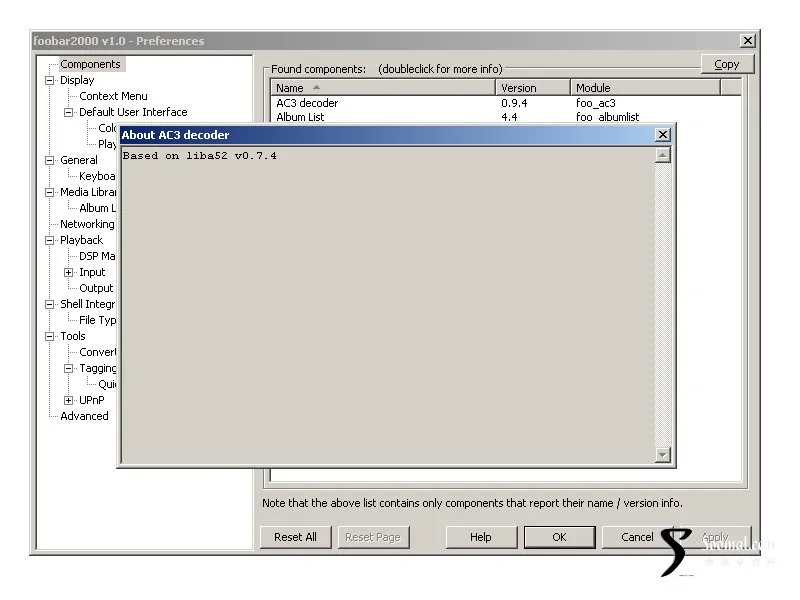800x600 pixels.
Task: Select Components in the preferences tree
Action: [x=90, y=64]
